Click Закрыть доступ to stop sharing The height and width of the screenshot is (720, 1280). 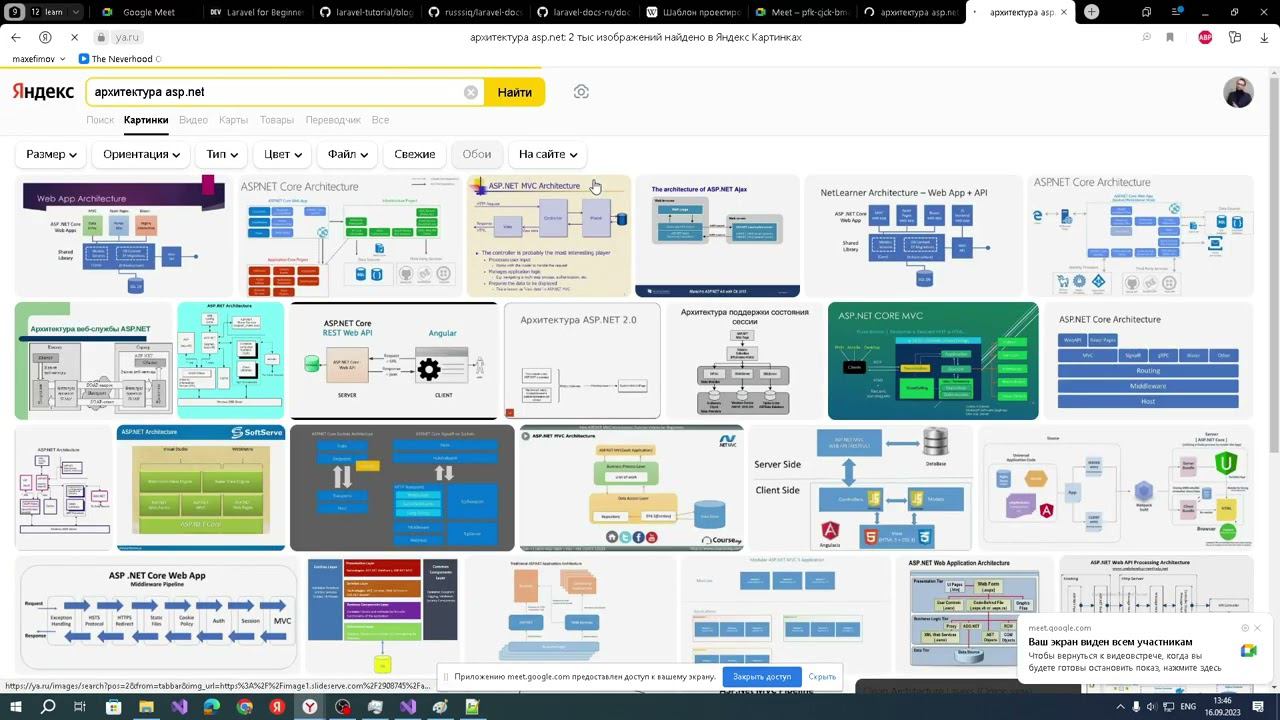pos(762,677)
